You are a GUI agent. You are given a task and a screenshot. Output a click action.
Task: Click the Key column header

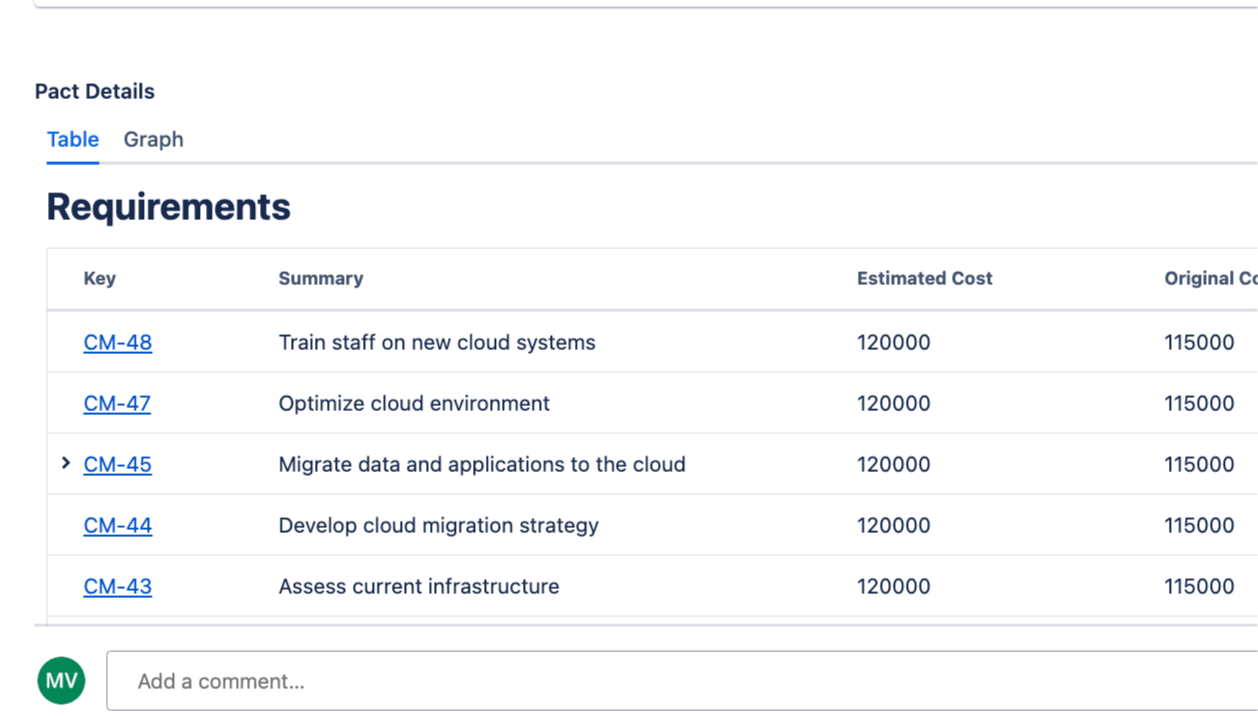(100, 279)
